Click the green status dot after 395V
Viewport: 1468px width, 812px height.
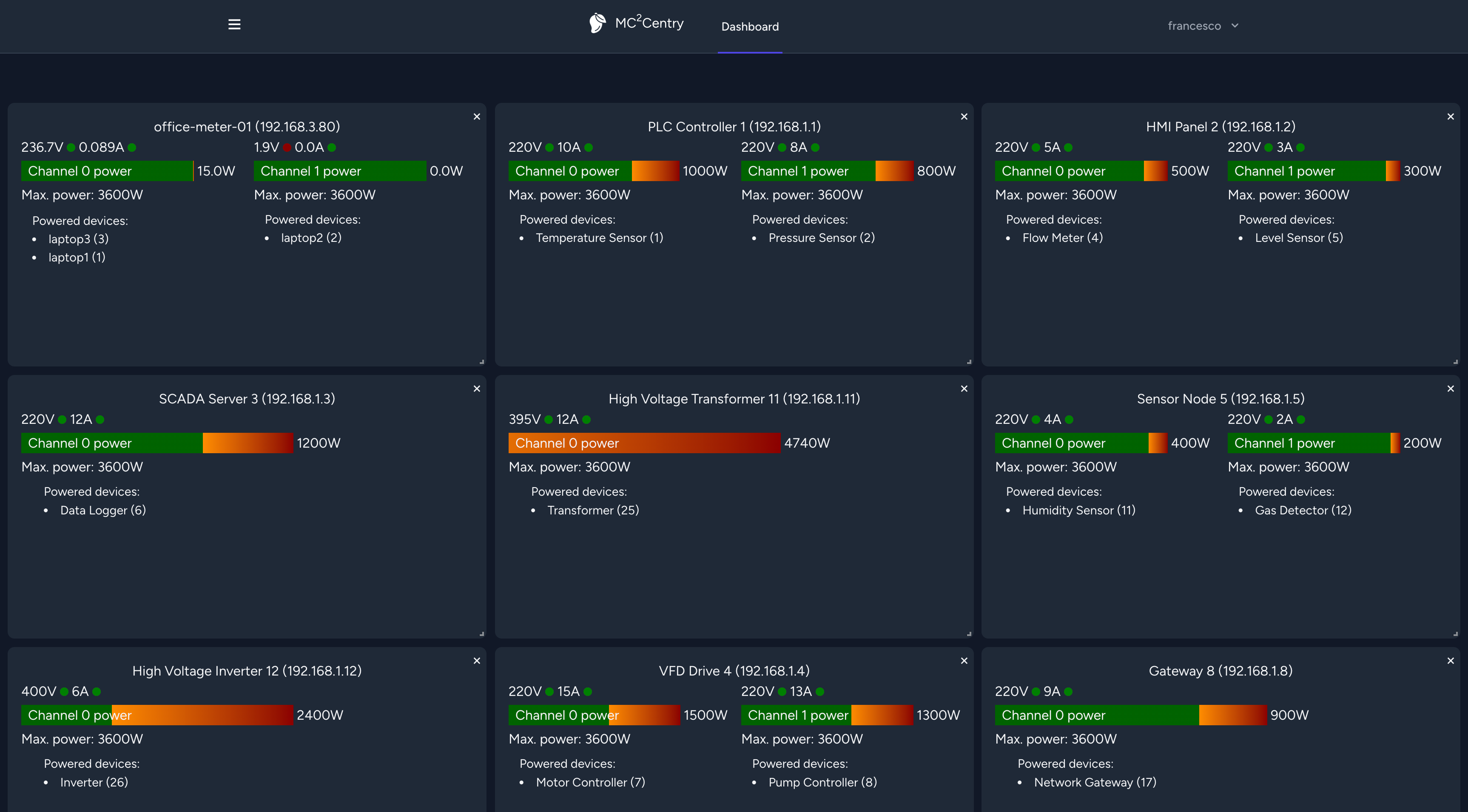[549, 419]
